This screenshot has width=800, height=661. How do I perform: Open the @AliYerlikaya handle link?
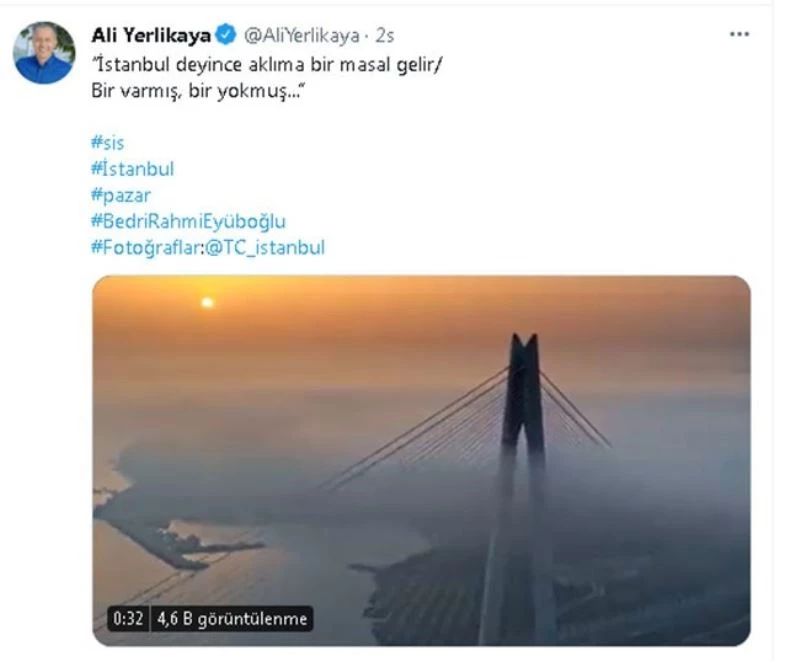tap(301, 36)
